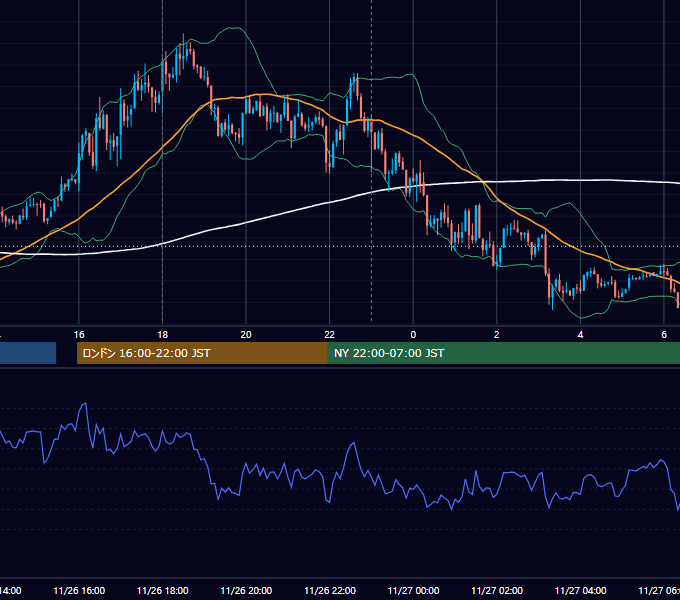
Task: Click the 16 hour label on price axis
Action: pyautogui.click(x=79, y=335)
